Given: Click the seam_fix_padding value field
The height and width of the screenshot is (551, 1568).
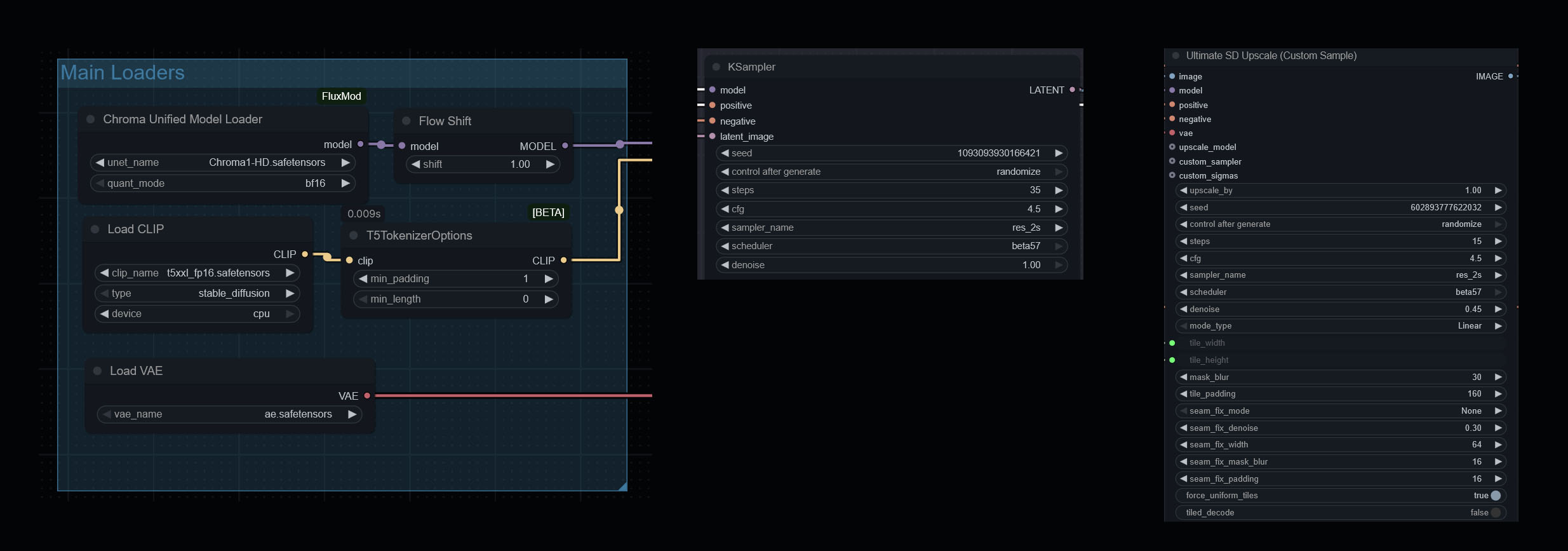Looking at the screenshot, I should coord(1341,479).
